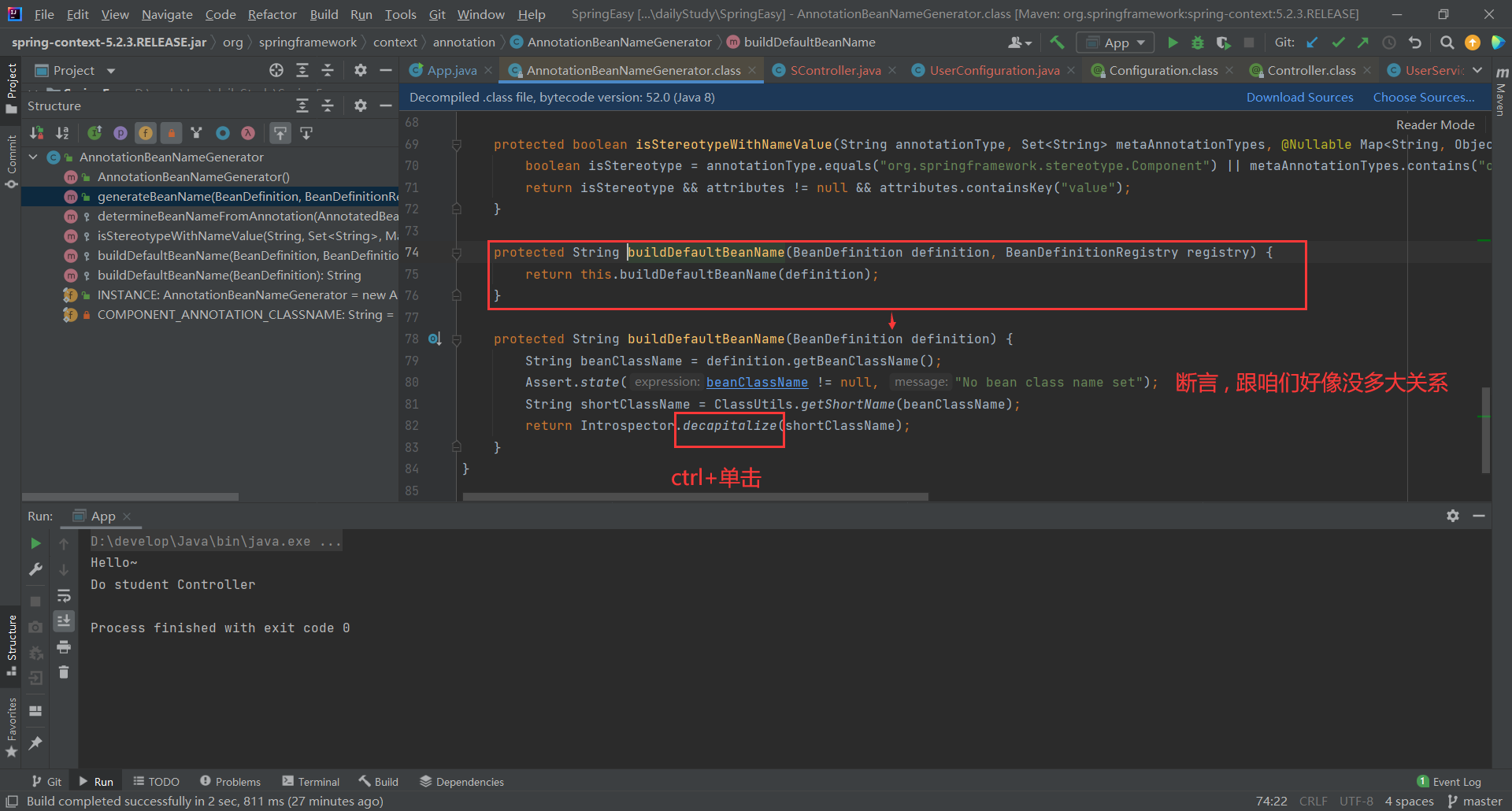Open Structure panel settings gear
Image resolution: width=1512 pixels, height=811 pixels.
(361, 106)
